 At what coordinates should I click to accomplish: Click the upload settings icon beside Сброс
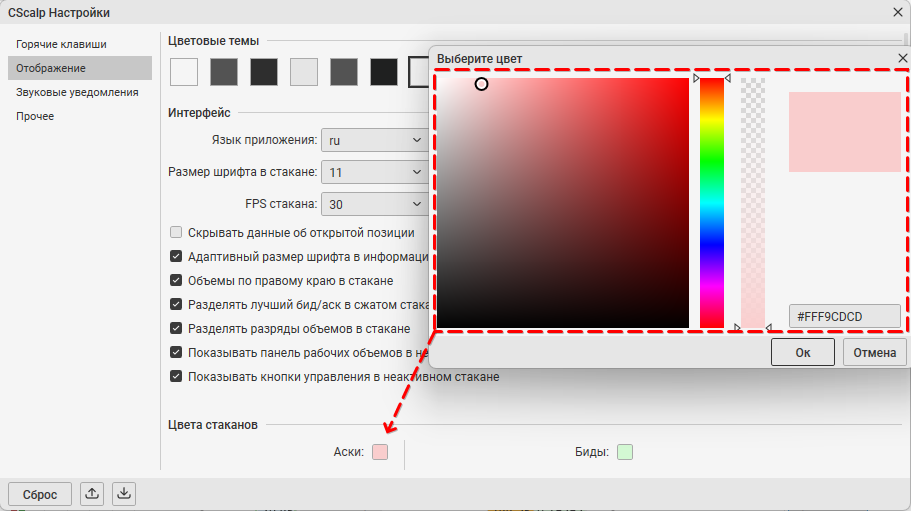92,494
